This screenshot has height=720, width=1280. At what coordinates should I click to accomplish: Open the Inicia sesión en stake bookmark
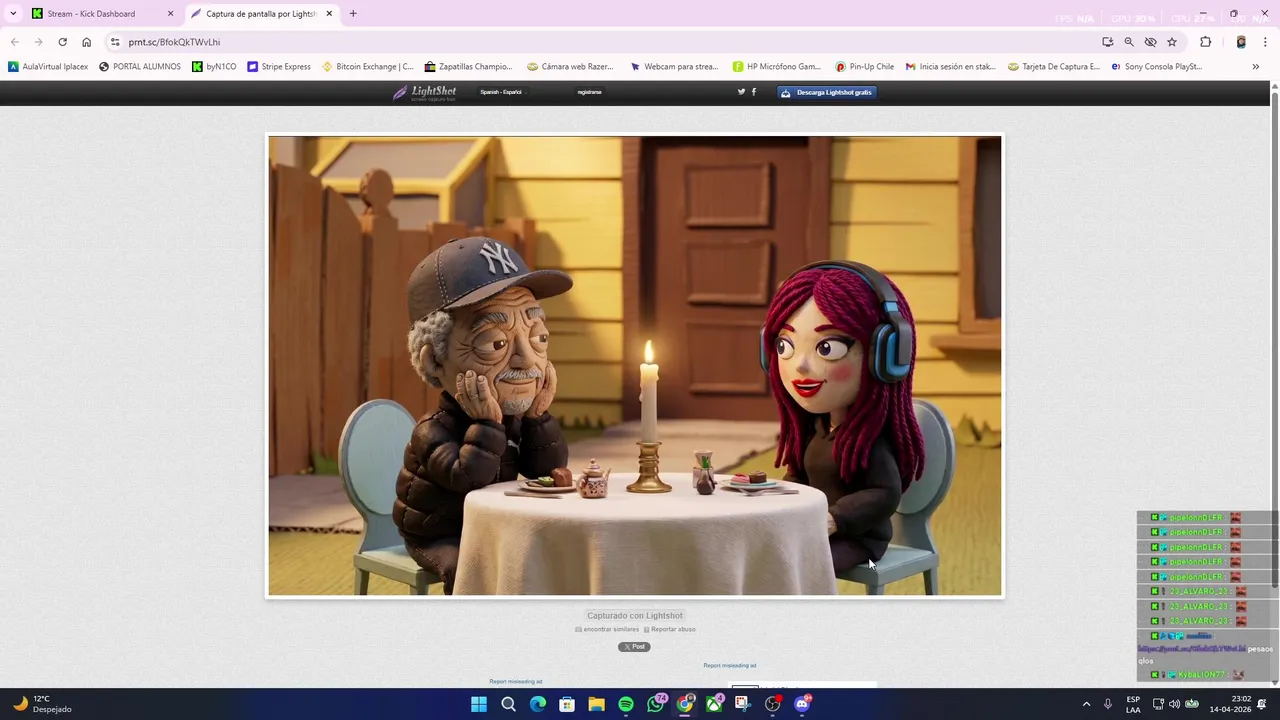click(951, 67)
